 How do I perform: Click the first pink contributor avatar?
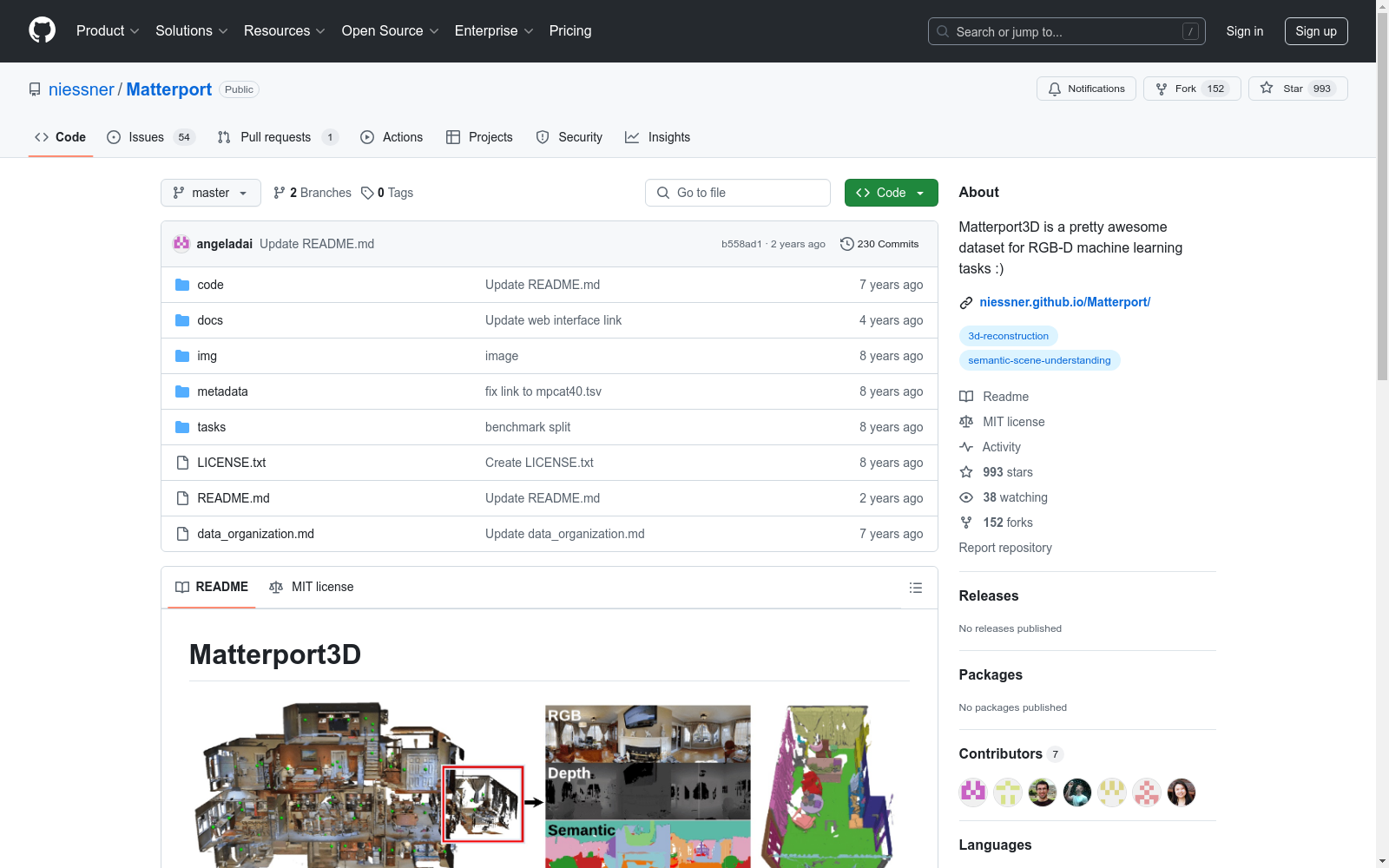point(973,792)
